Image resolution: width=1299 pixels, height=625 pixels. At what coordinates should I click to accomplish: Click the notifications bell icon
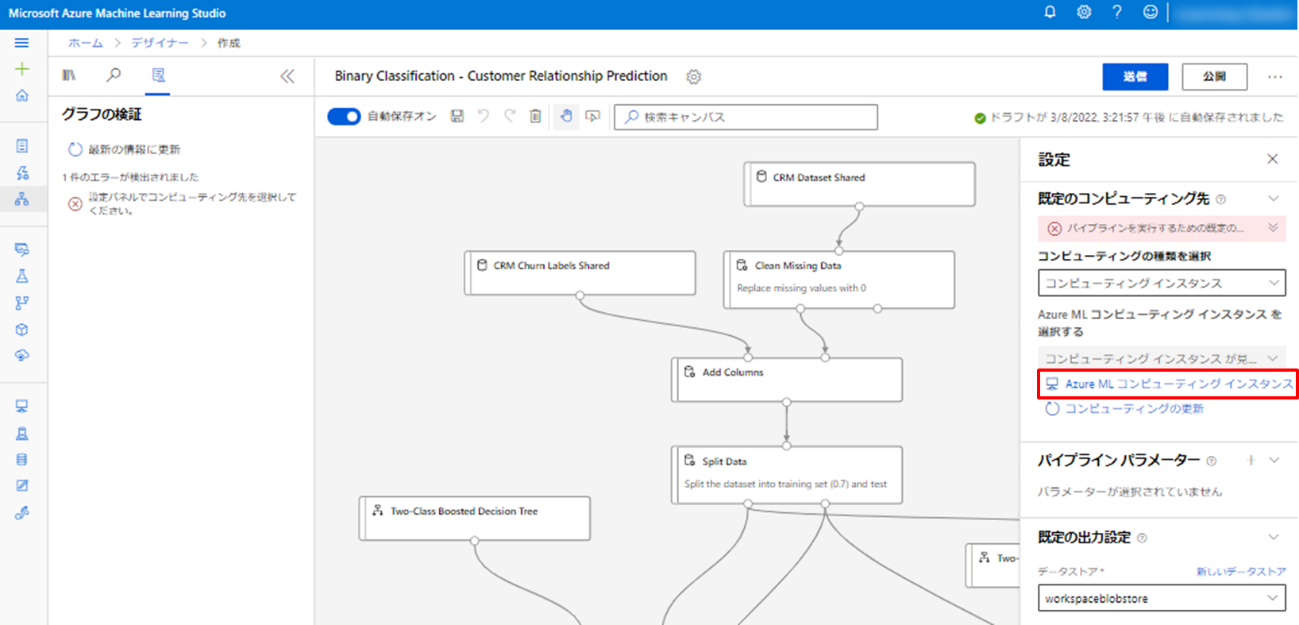pos(1050,13)
